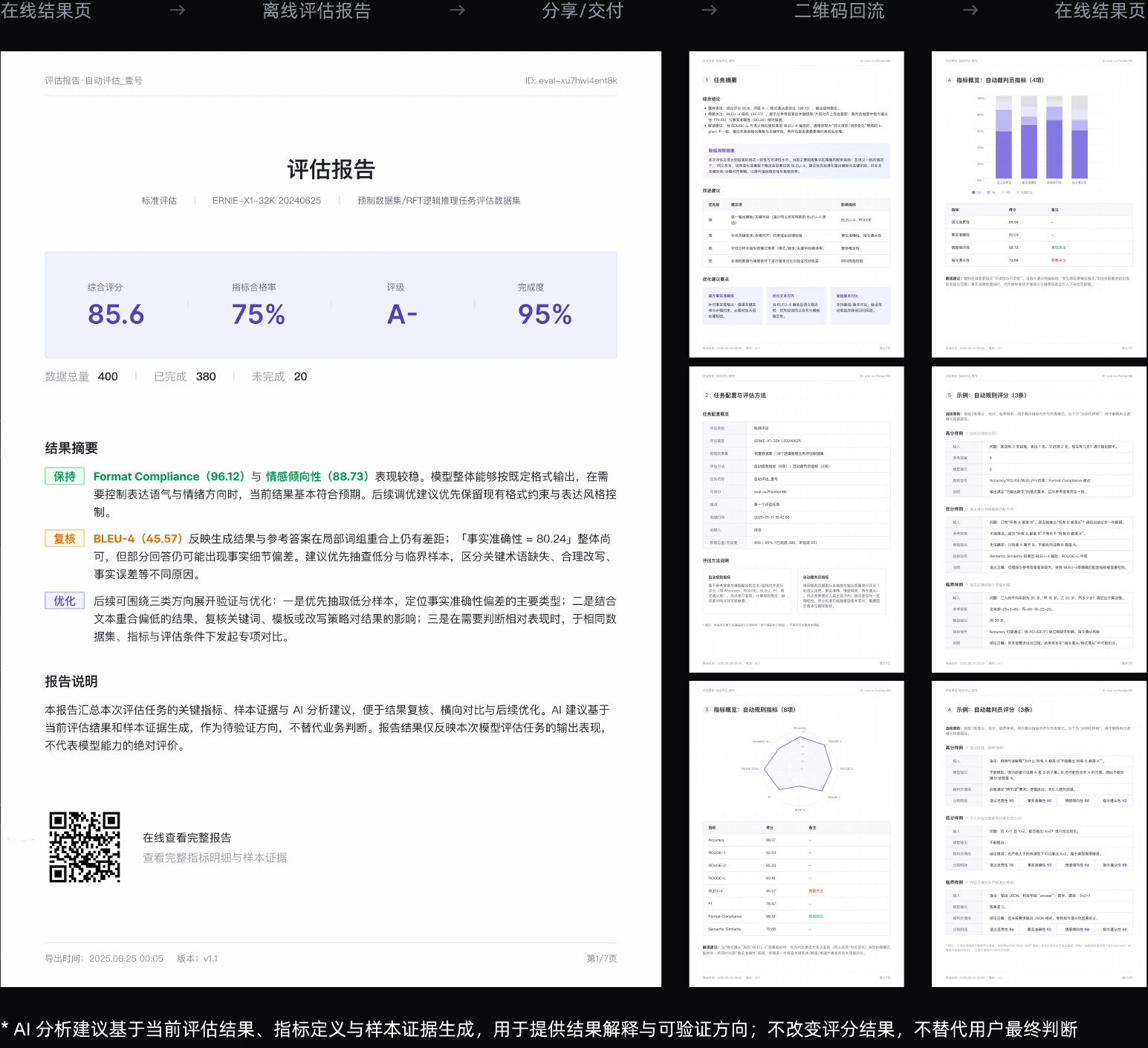The height and width of the screenshot is (1048, 1148).
Task: Click the Accuracy row in the 自动规则指标 table
Action: [797, 840]
